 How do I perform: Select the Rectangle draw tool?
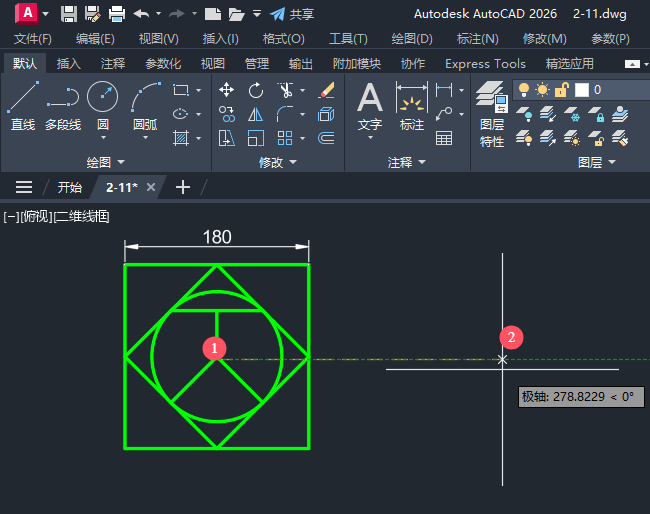coord(181,90)
